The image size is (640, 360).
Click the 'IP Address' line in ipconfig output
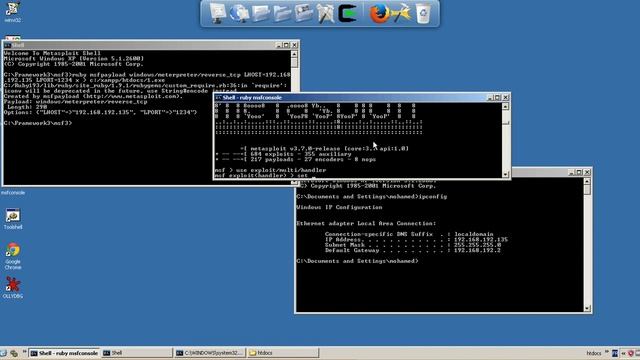pos(416,240)
